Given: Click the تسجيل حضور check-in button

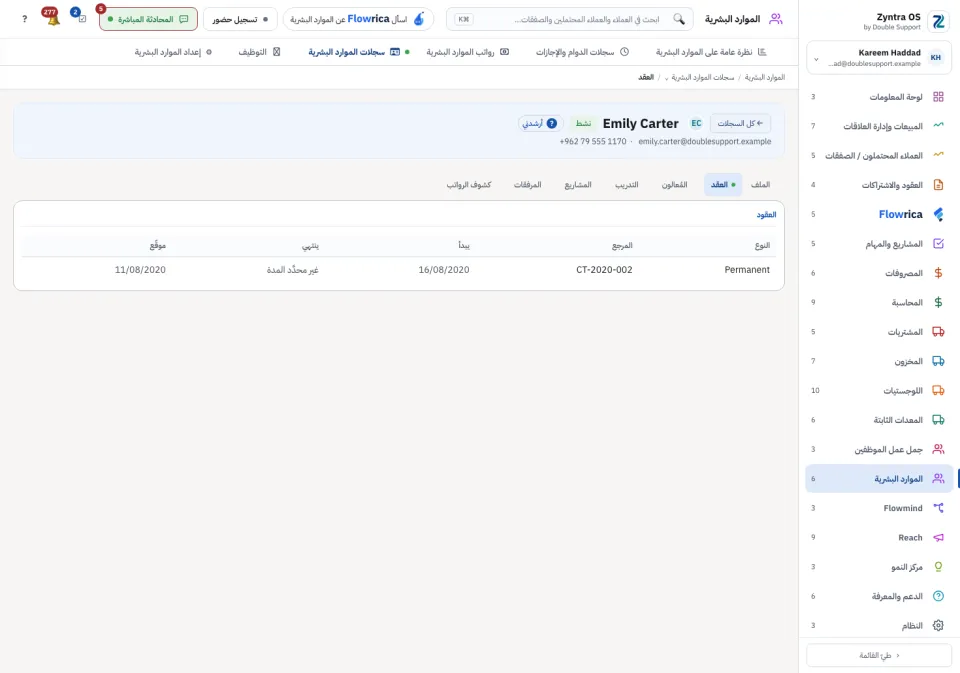Looking at the screenshot, I should (240, 19).
